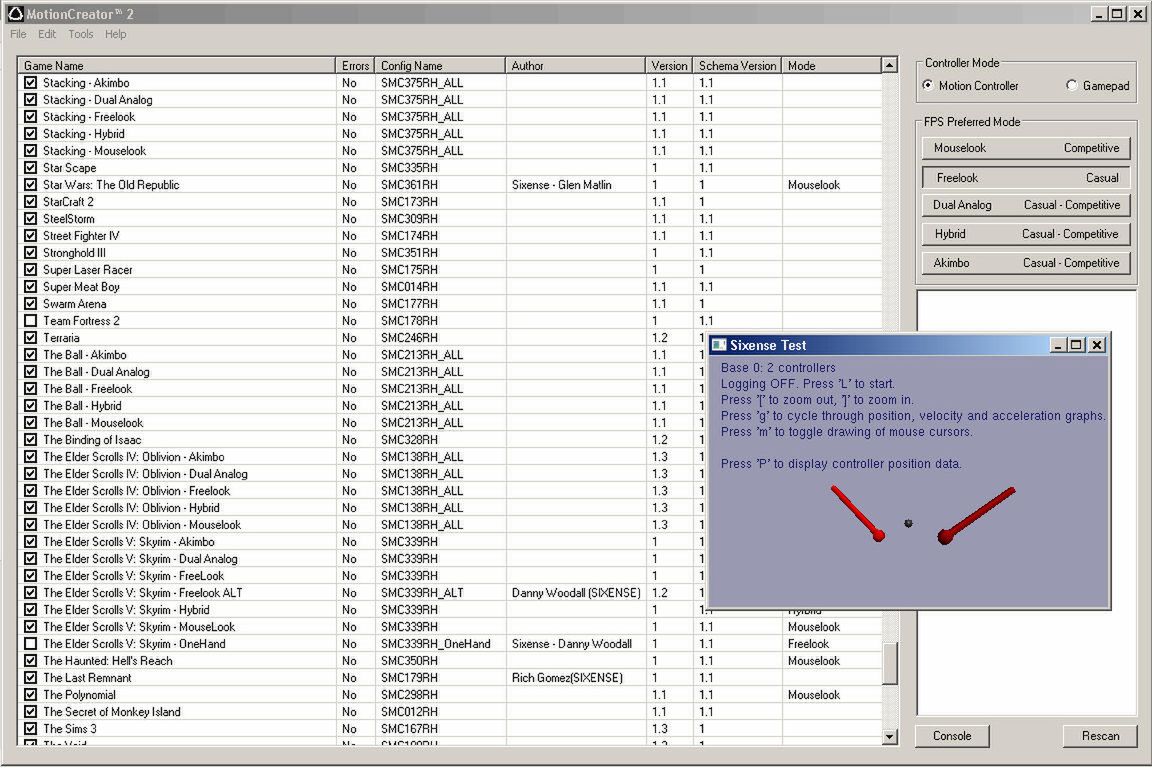Viewport: 1152px width, 768px height.
Task: Enable Skyrim - OneHand checkbox
Action: pos(30,643)
